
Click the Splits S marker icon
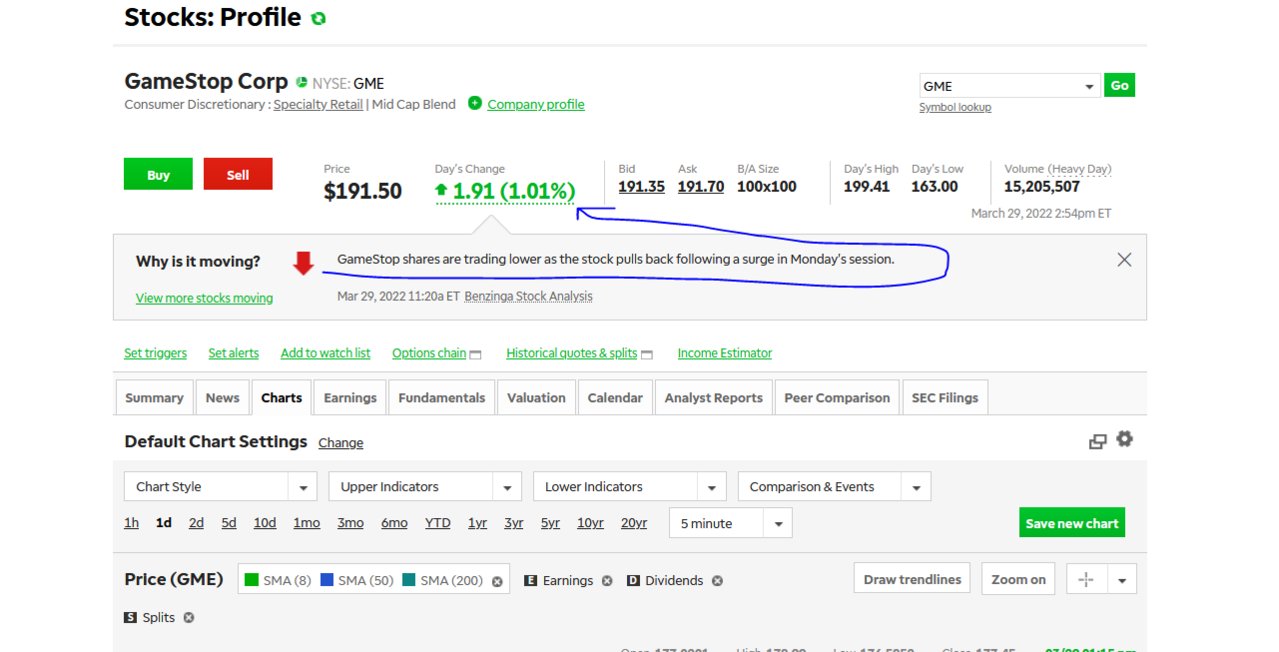130,618
